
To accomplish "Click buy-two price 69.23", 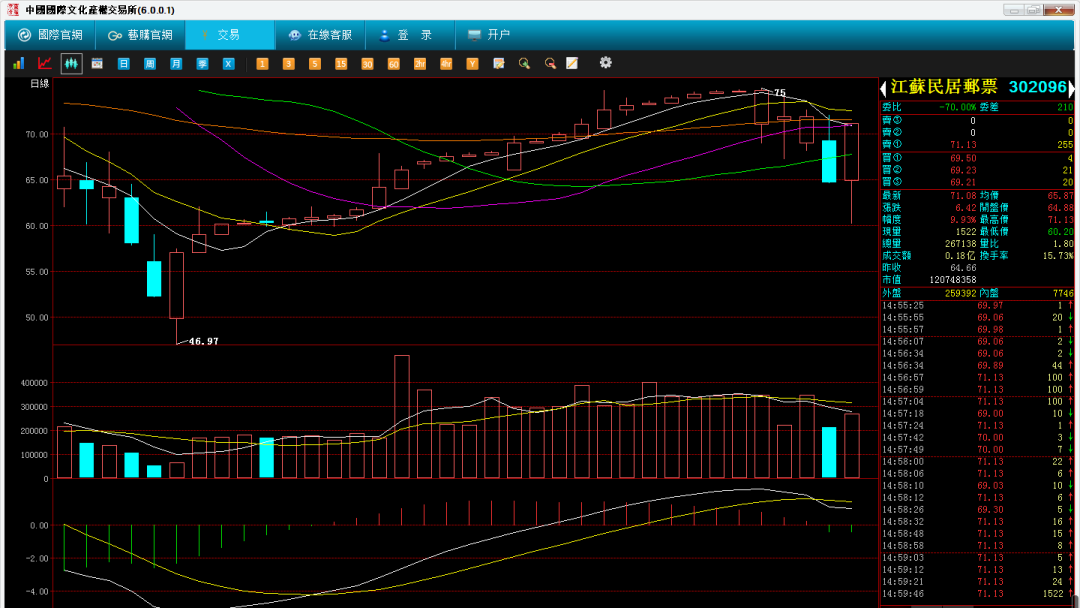I will (963, 170).
